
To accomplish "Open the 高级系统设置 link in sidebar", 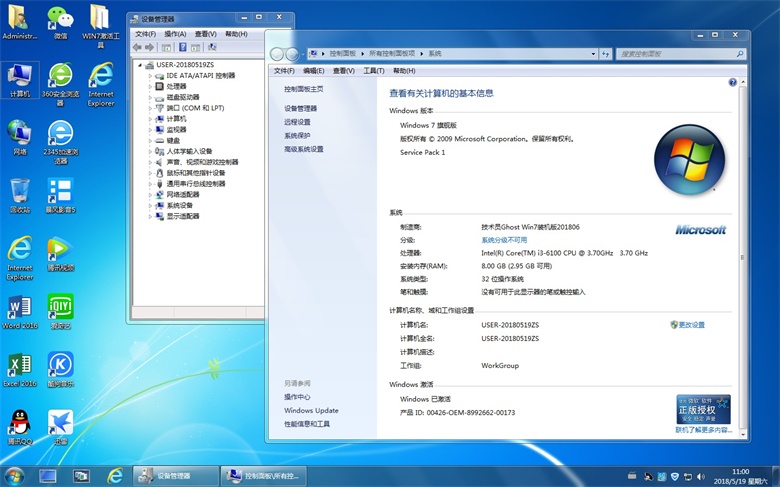I will pos(304,149).
